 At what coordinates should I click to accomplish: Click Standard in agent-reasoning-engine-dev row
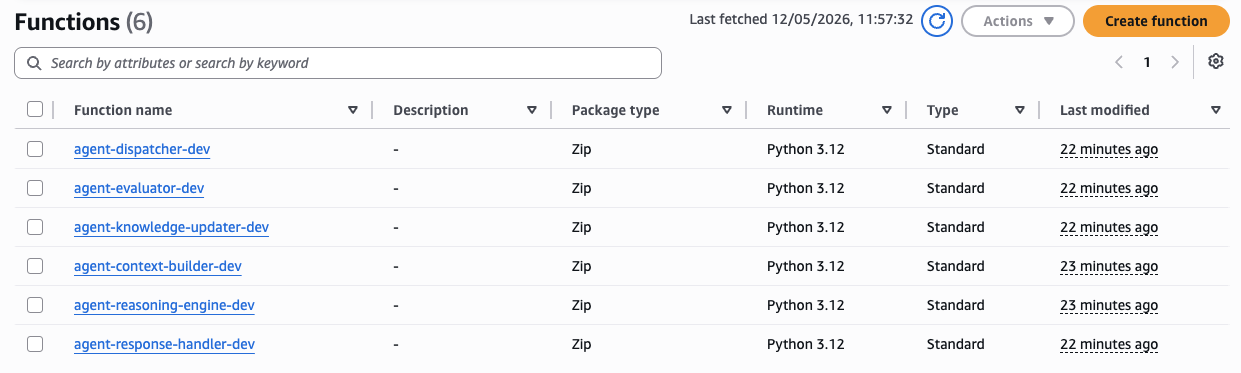956,305
